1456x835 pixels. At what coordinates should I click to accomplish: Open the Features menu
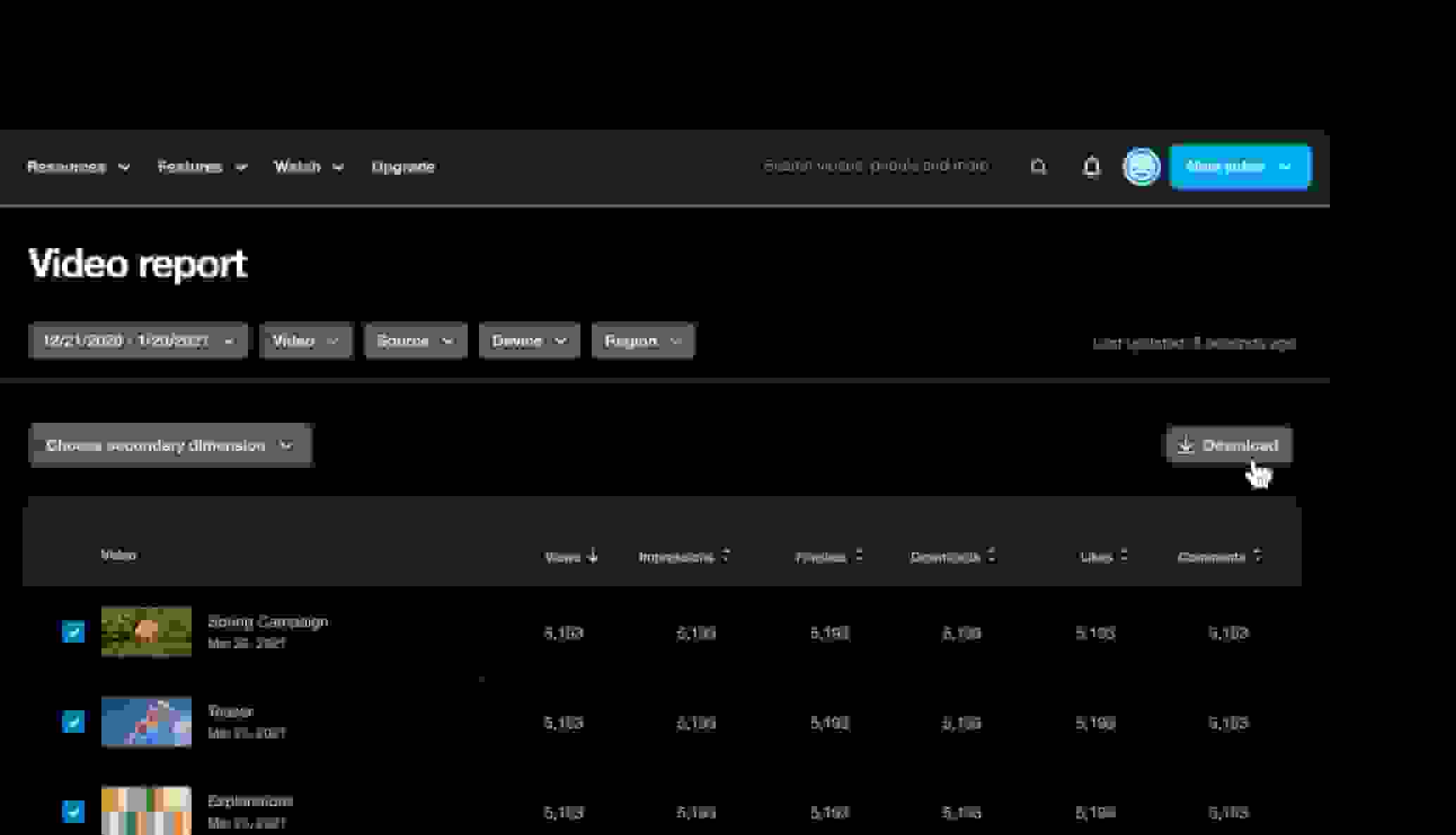[x=201, y=167]
